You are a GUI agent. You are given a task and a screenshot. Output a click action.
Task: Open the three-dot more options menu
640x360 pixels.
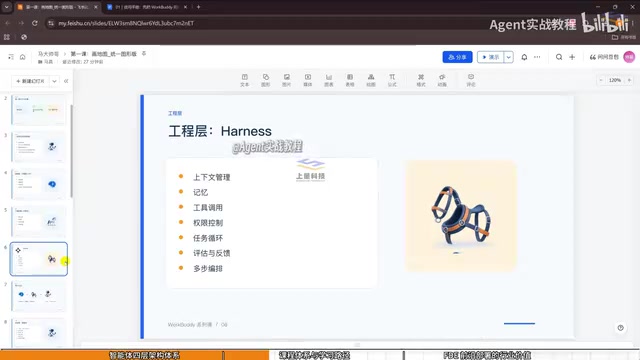[x=537, y=57]
